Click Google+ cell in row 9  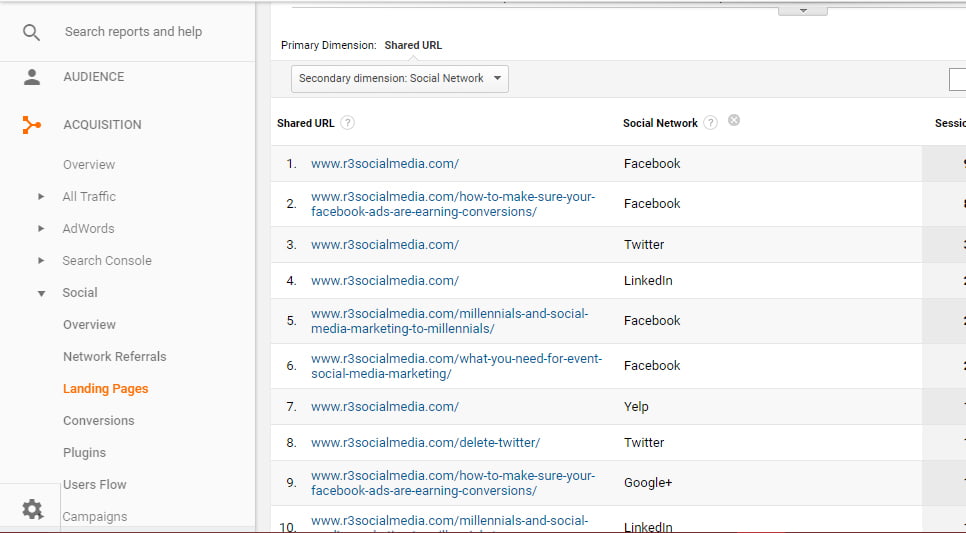pyautogui.click(x=648, y=482)
